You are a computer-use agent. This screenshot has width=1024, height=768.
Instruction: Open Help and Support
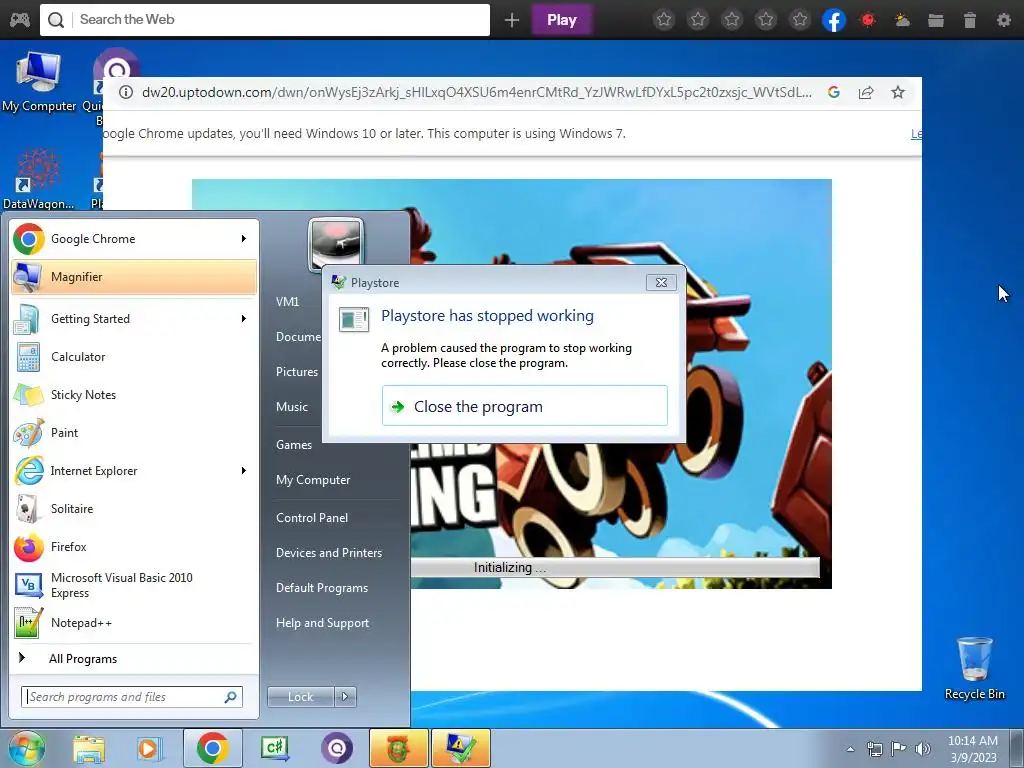(323, 624)
